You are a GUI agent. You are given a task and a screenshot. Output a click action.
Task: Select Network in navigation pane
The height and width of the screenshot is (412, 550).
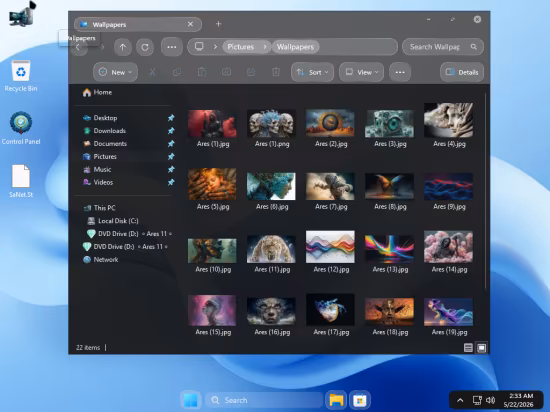pos(101,259)
